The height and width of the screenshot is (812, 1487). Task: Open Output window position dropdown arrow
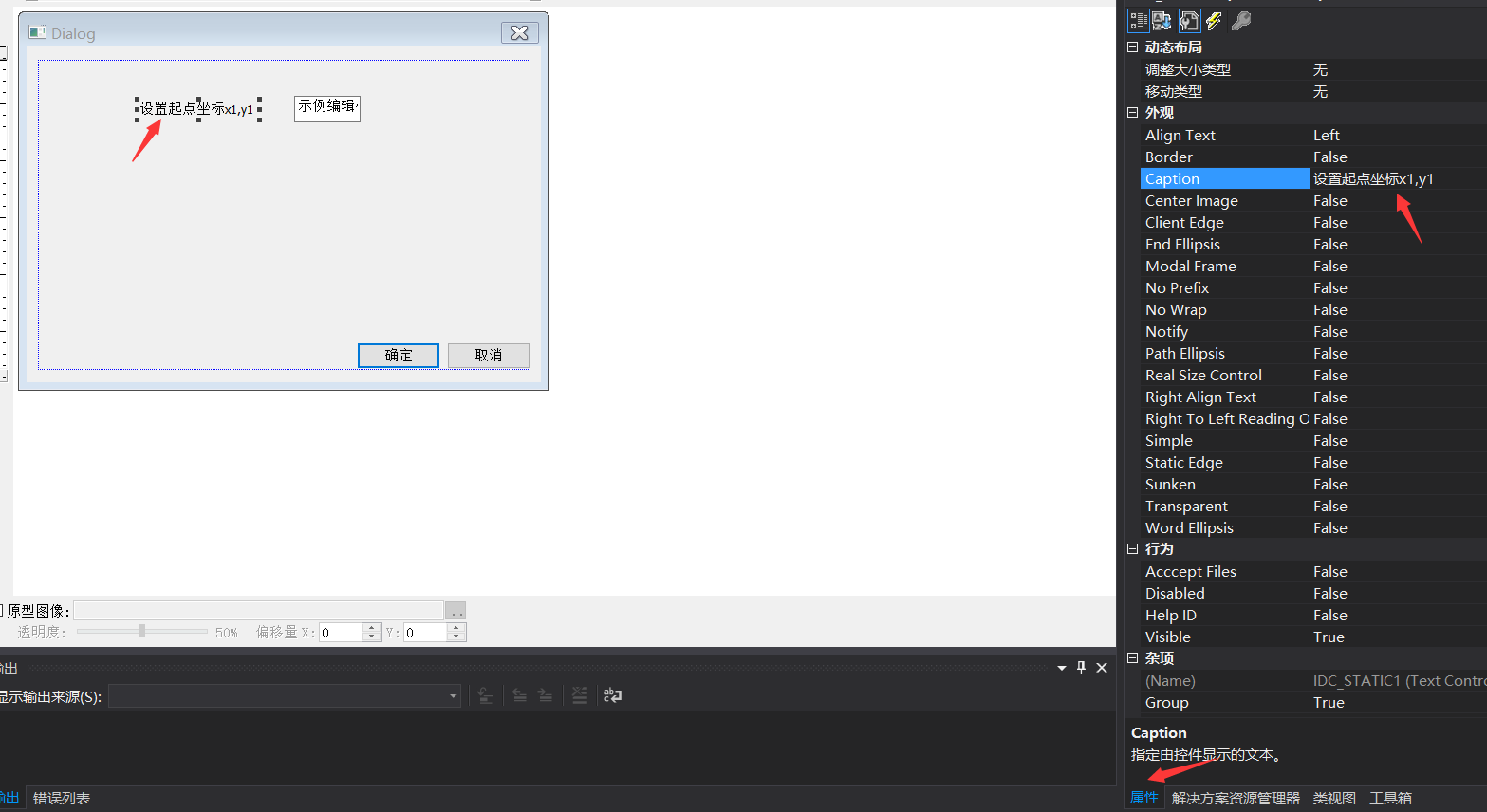point(1061,668)
